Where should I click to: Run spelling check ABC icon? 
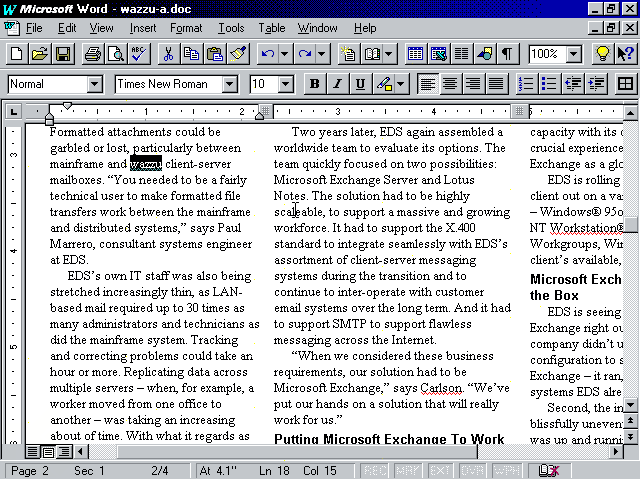click(139, 54)
